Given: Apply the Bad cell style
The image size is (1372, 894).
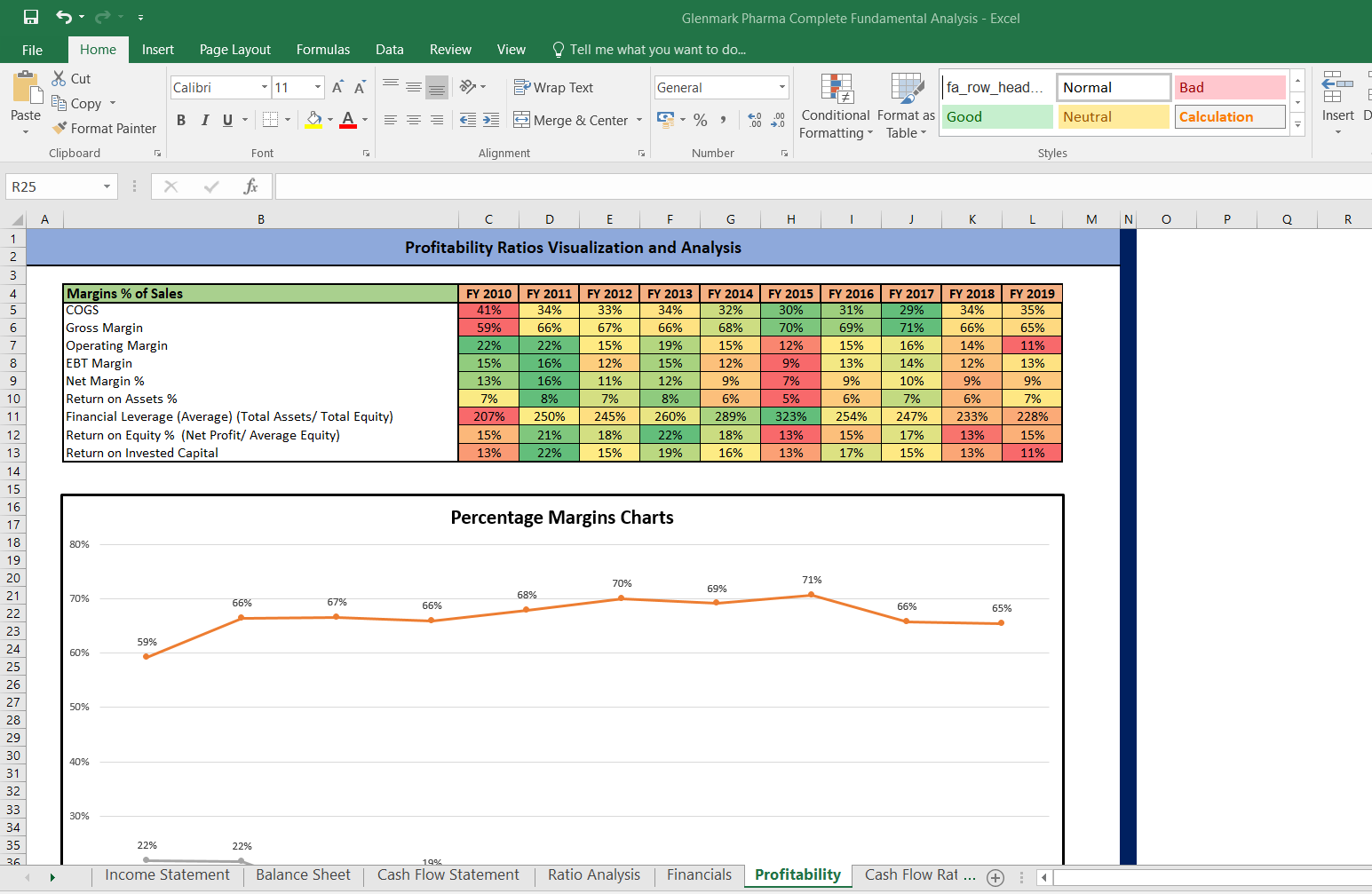Looking at the screenshot, I should [x=1230, y=87].
